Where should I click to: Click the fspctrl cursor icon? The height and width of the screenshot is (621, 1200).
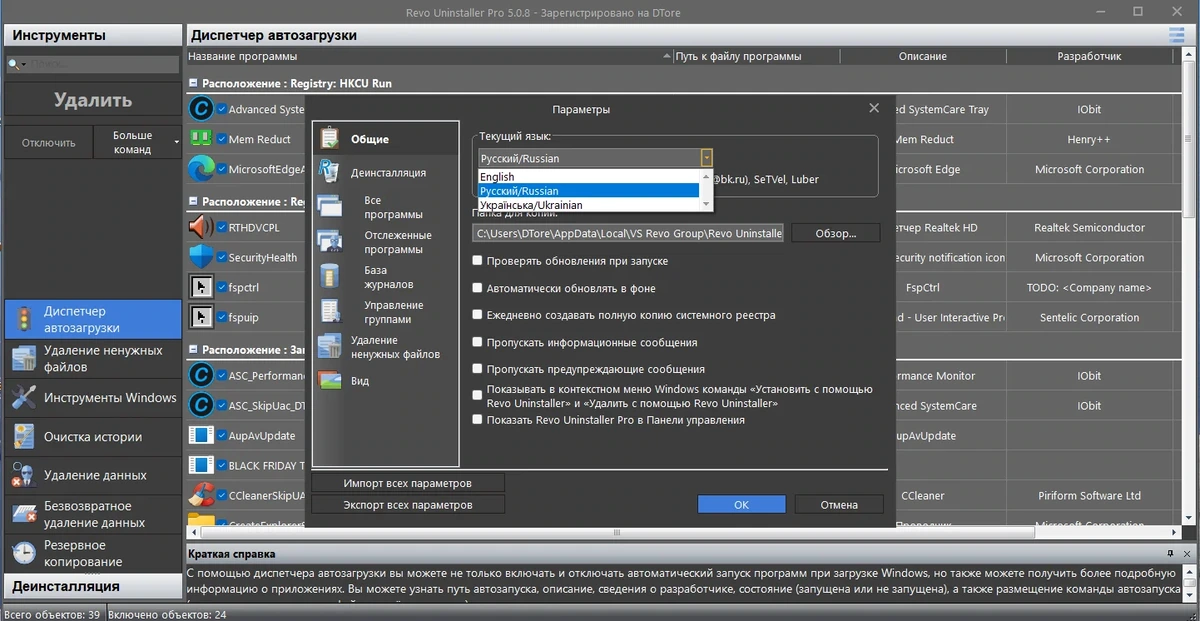coord(201,287)
